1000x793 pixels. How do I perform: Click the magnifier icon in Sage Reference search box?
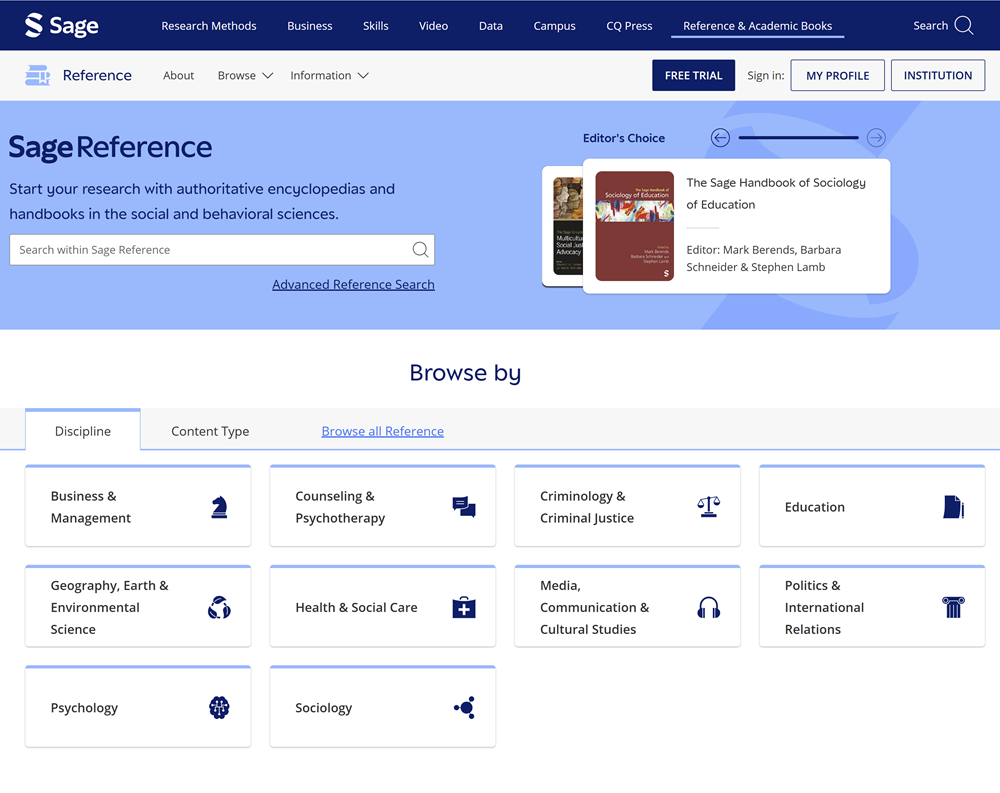(x=420, y=250)
